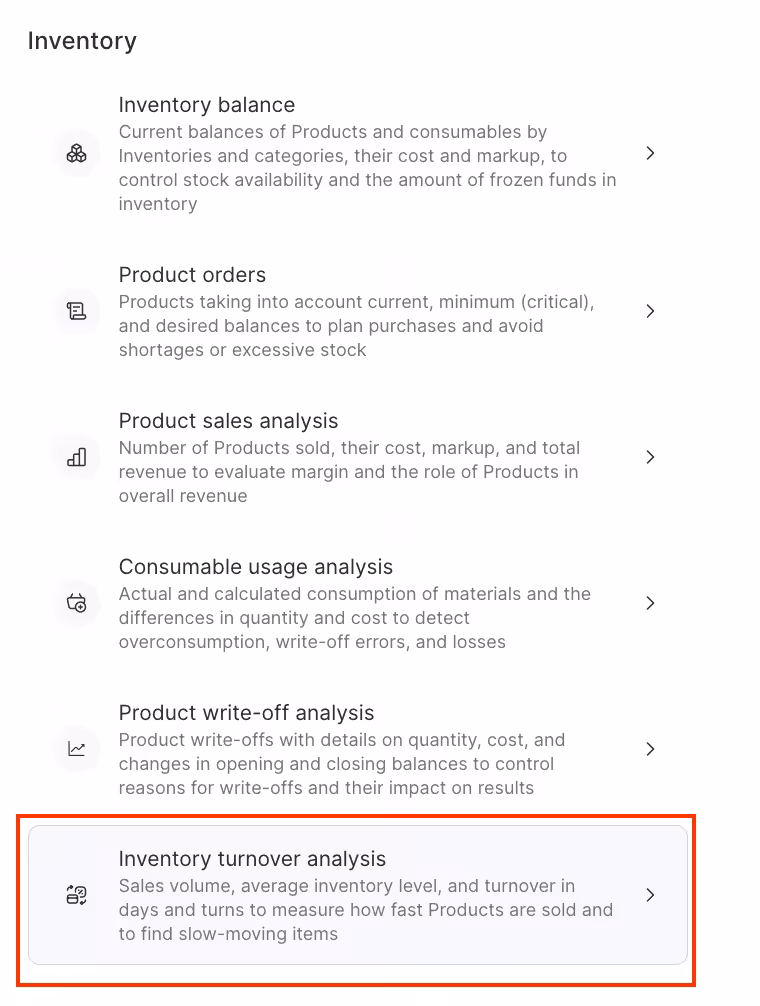Click the Product write-off analysis line-chart icon
This screenshot has height=1006, width=760.
(77, 749)
